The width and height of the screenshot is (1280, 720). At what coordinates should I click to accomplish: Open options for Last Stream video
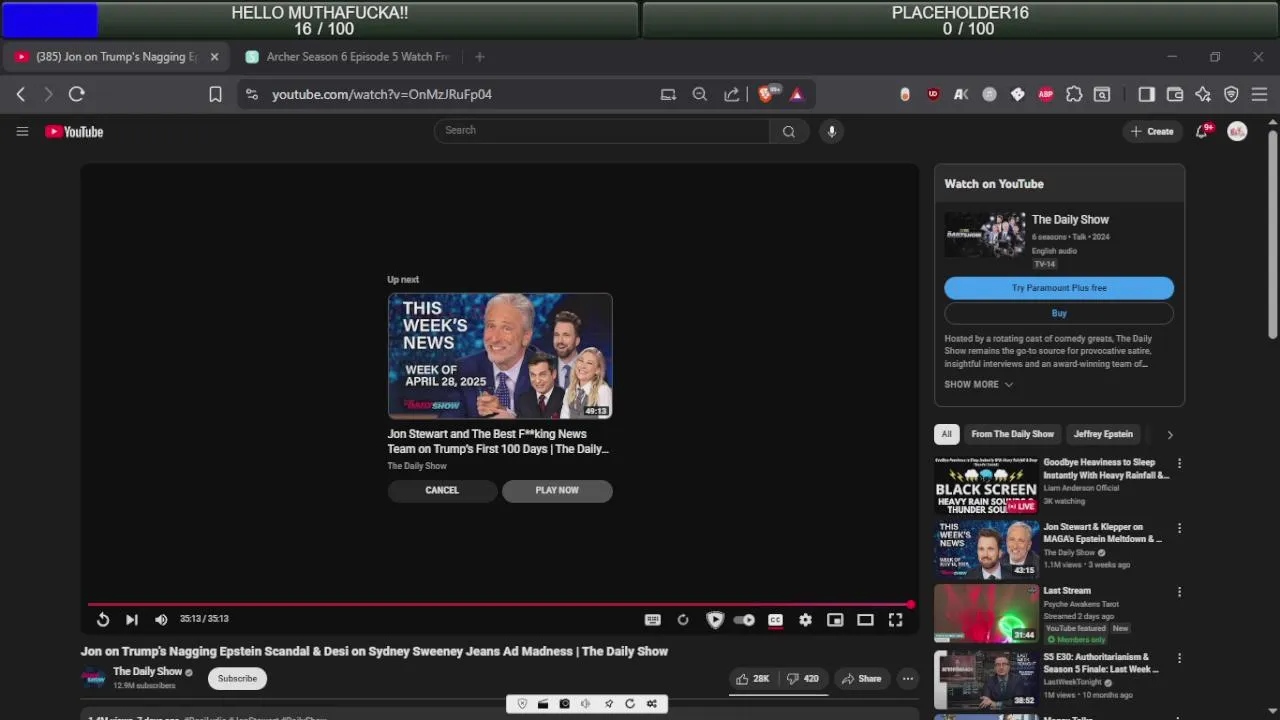[x=1179, y=592]
